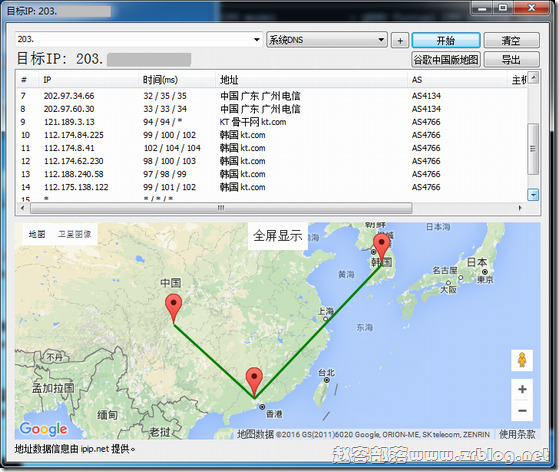Screen dimensions: 559x472
Task: Expand the 系统DNS combo box
Action: (327, 40)
